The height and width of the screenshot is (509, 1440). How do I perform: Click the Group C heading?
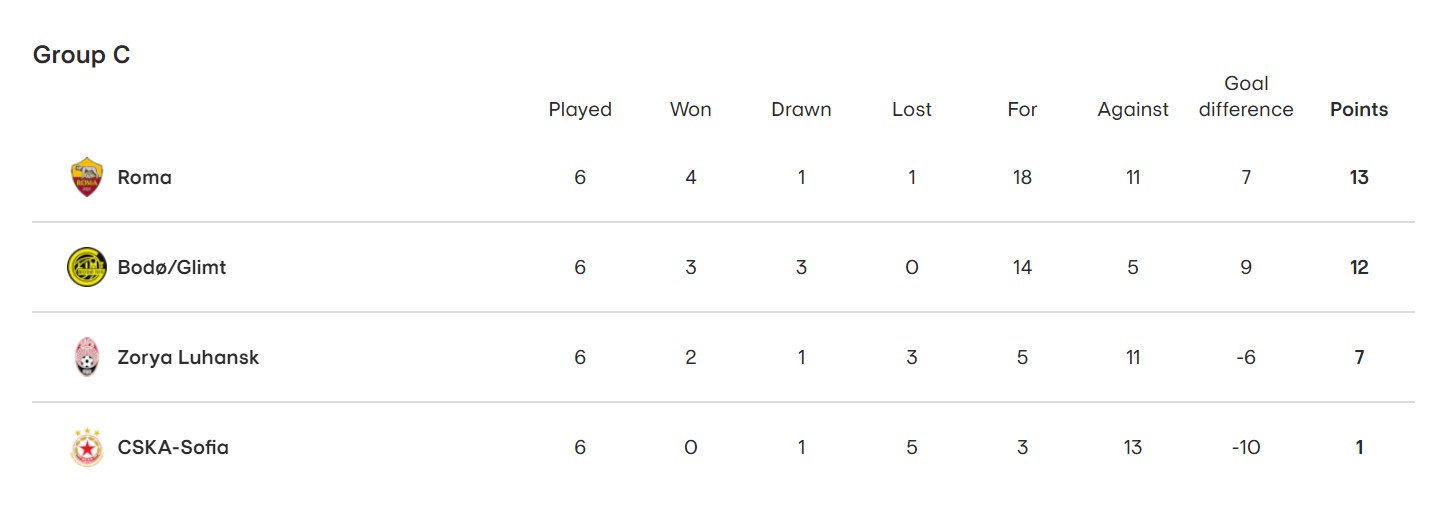[82, 55]
